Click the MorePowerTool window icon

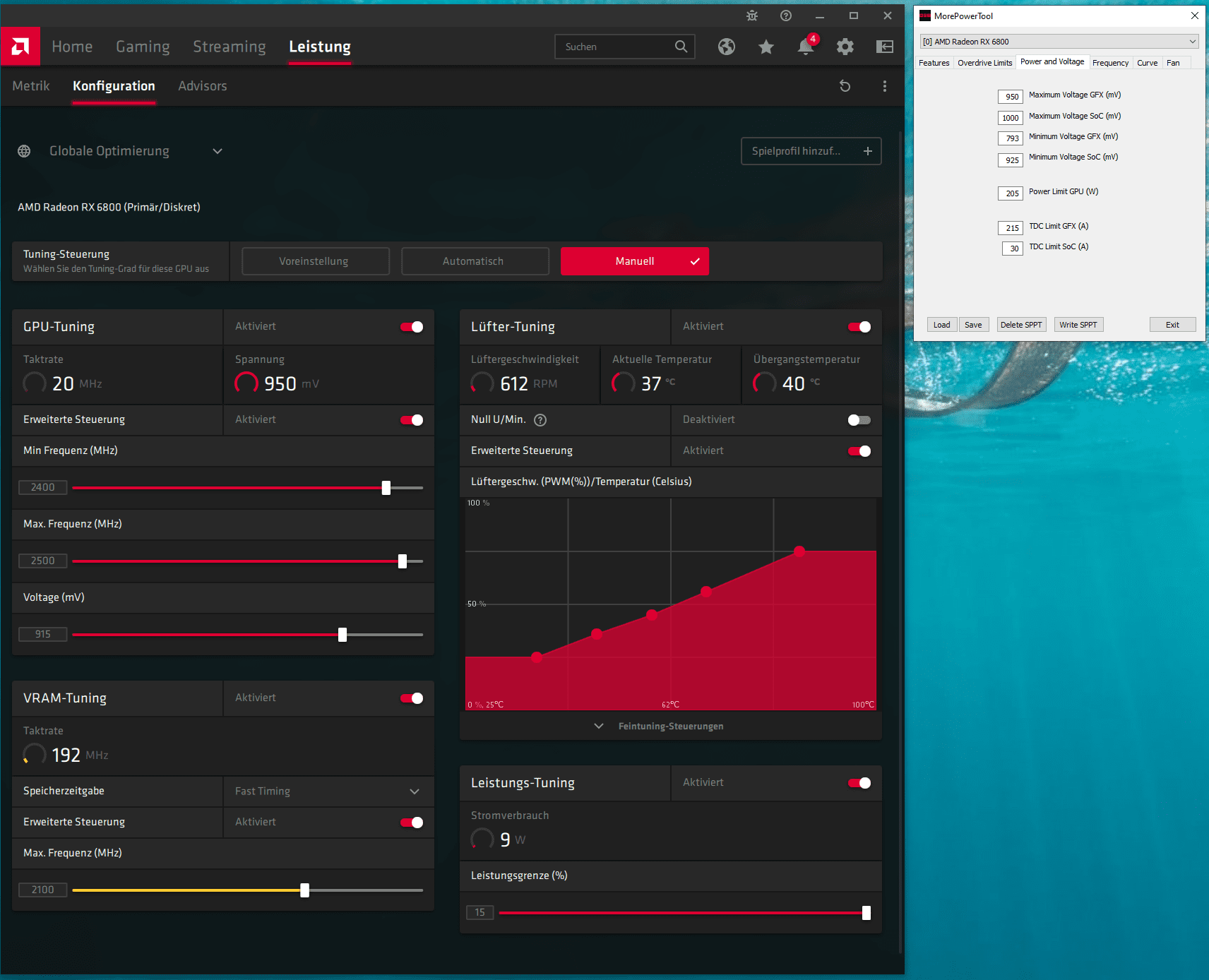tap(925, 16)
